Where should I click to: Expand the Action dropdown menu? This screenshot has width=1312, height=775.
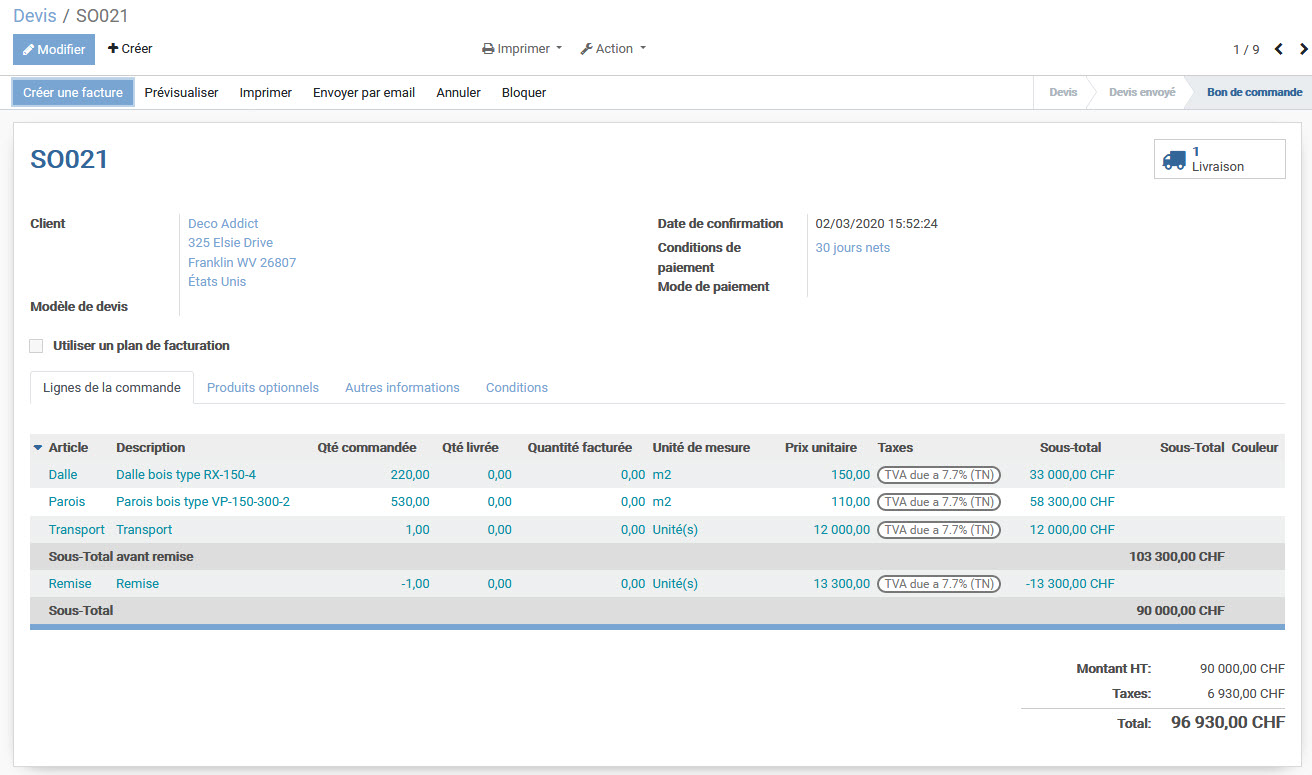(613, 49)
